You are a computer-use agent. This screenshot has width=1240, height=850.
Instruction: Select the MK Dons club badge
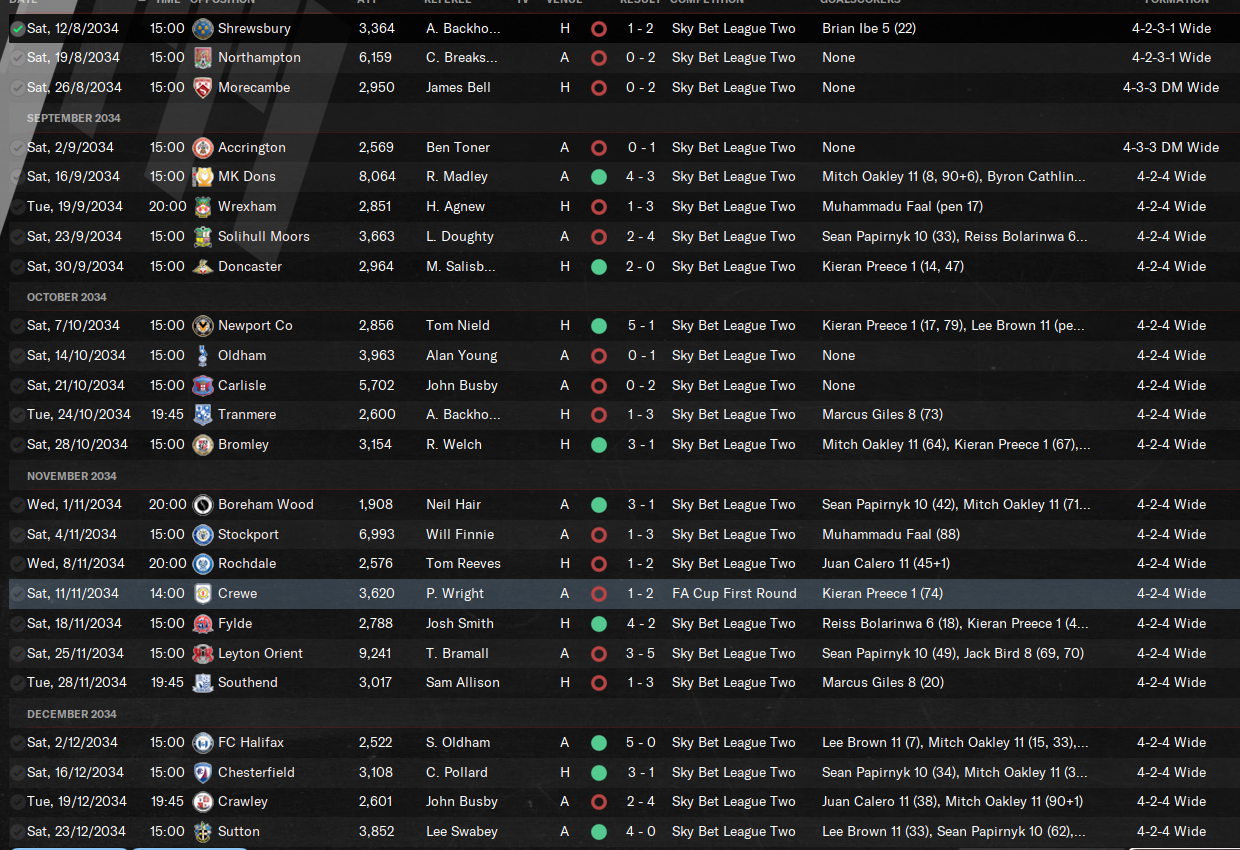point(203,177)
